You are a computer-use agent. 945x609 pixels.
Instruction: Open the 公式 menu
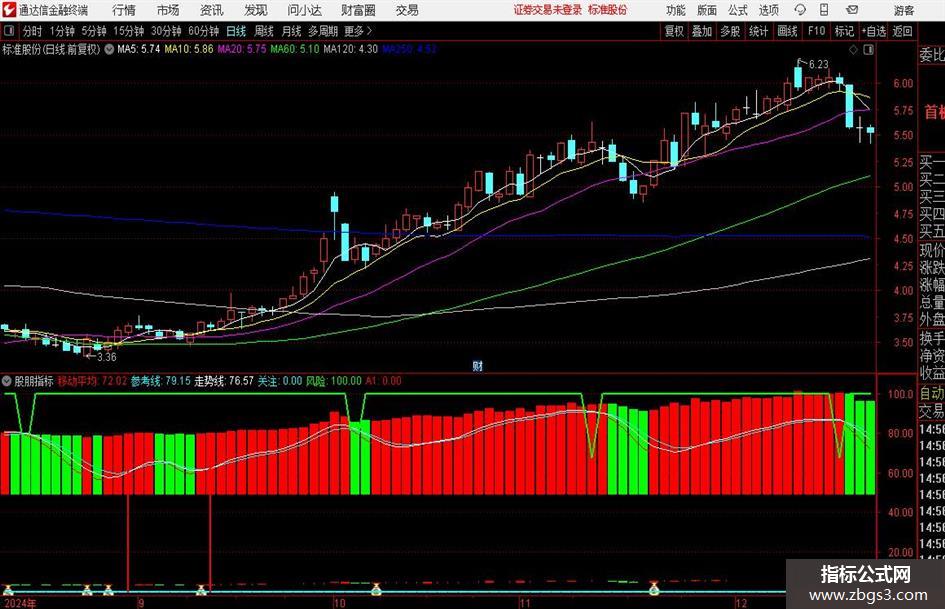(737, 10)
